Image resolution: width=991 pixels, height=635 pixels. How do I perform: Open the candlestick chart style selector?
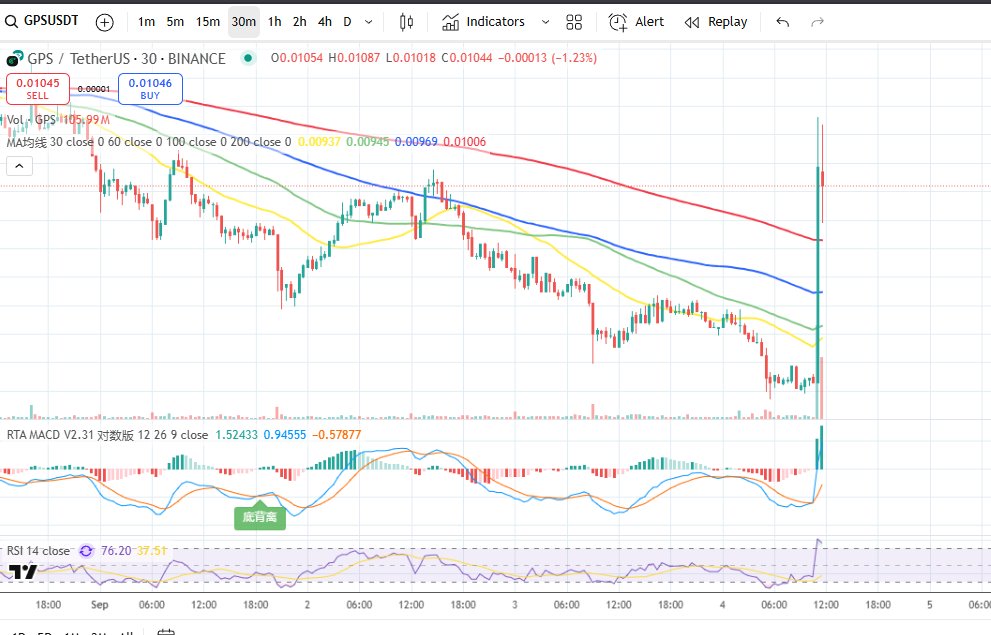406,22
